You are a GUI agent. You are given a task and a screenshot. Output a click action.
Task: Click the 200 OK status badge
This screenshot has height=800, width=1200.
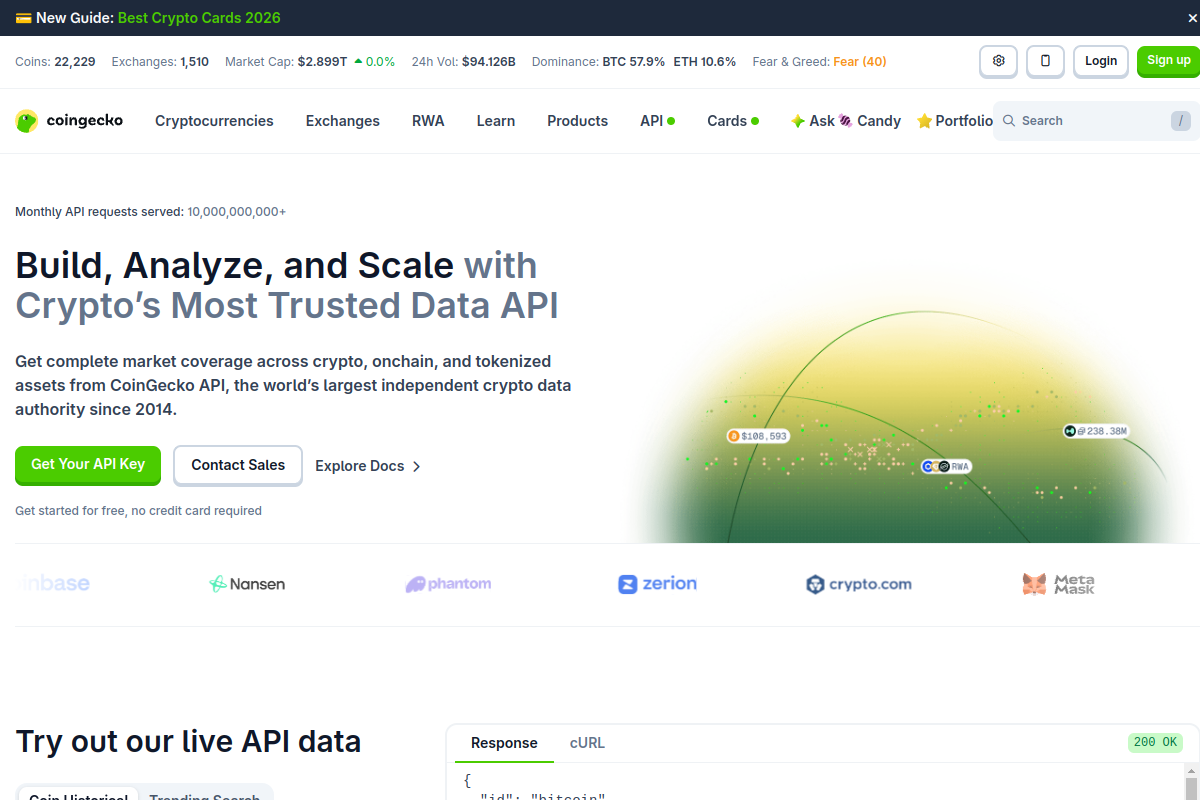click(1155, 742)
